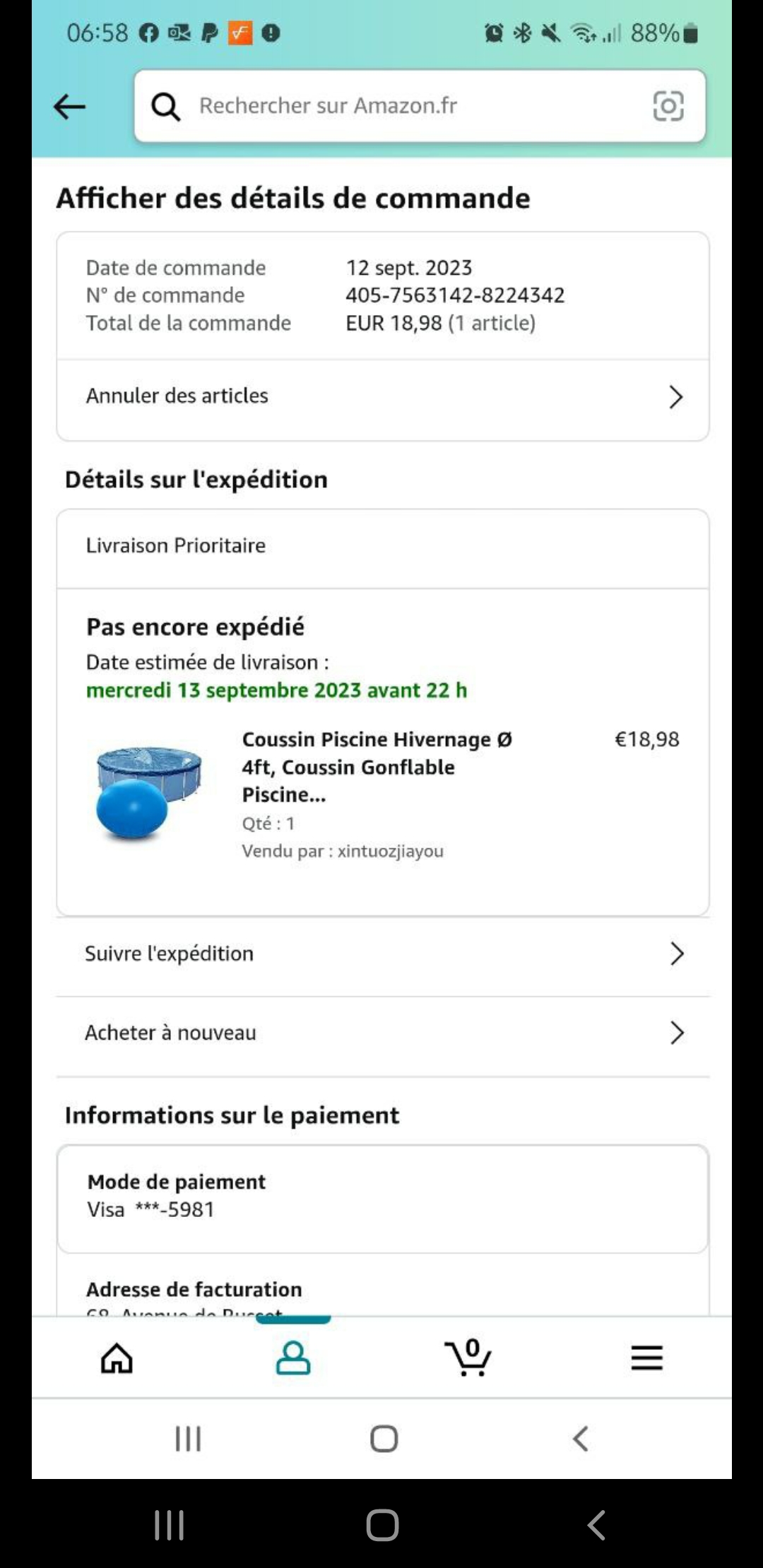The image size is (763, 1568).
Task: Open the Suivre l'expédition chevron
Action: (x=676, y=954)
